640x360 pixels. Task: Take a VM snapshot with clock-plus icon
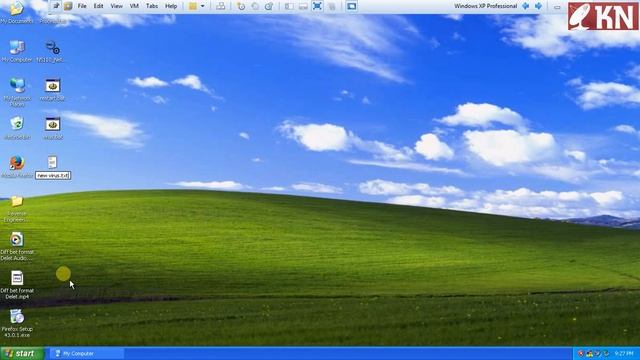coord(241,6)
